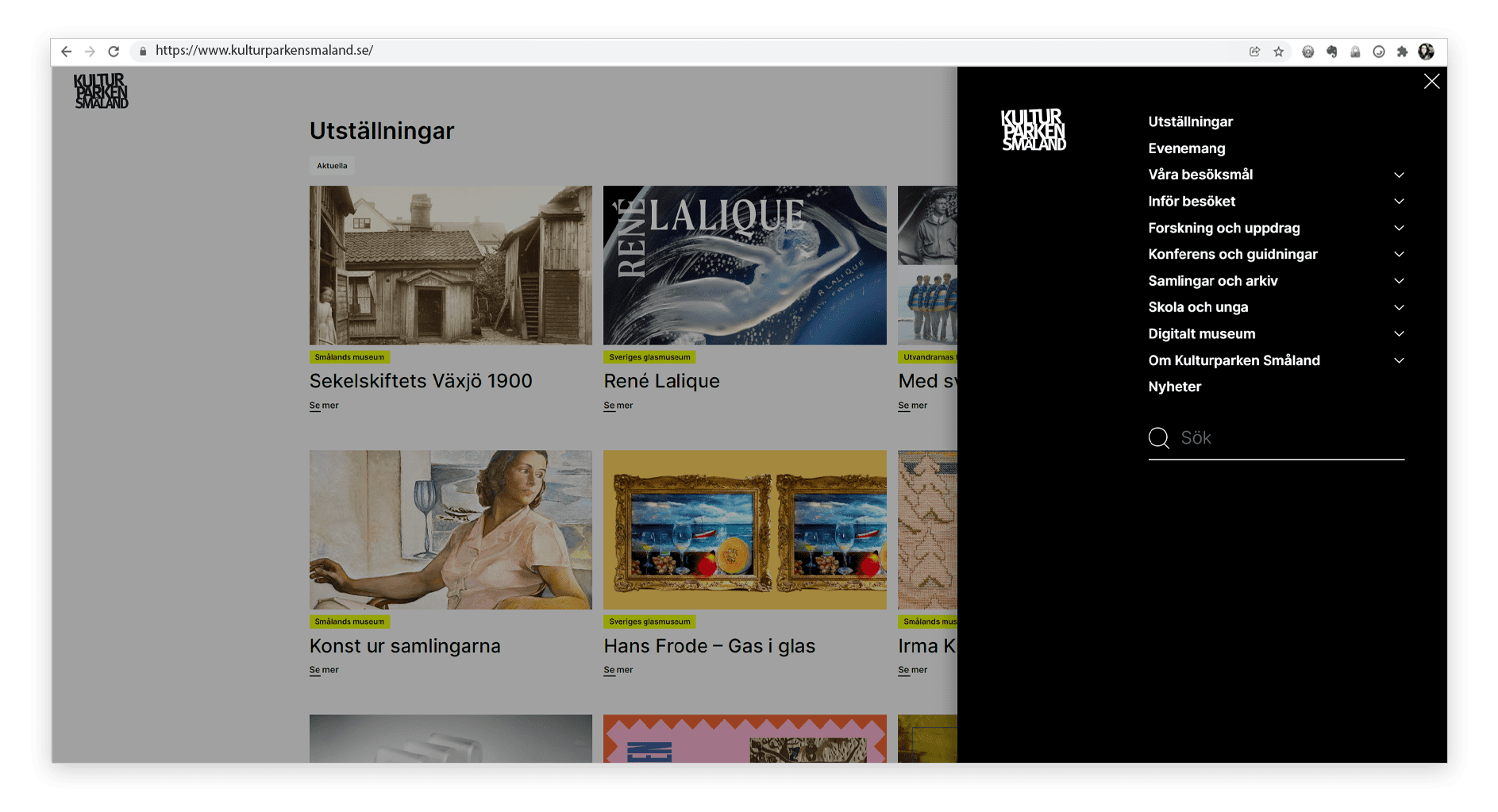Go to Nyheter in the side menu

tap(1174, 387)
